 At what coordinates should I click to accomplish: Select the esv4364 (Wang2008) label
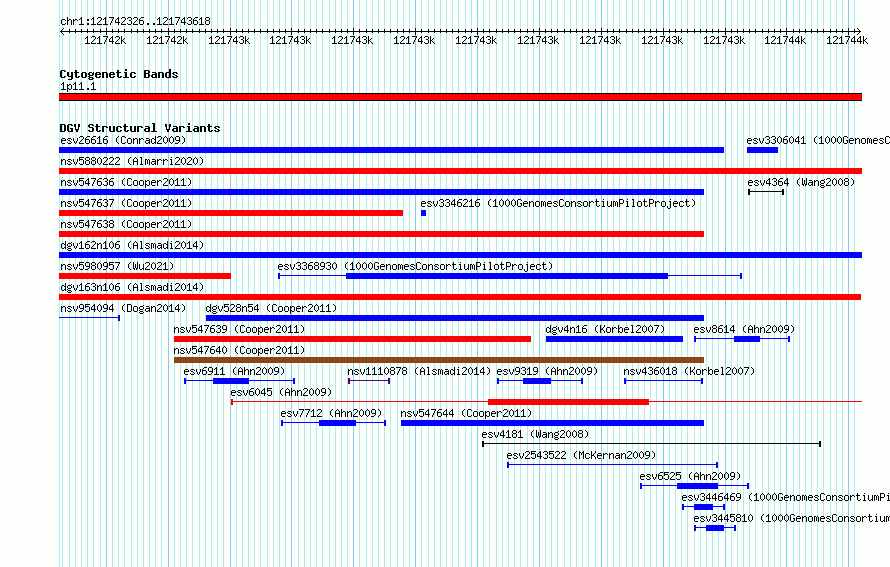click(x=801, y=182)
